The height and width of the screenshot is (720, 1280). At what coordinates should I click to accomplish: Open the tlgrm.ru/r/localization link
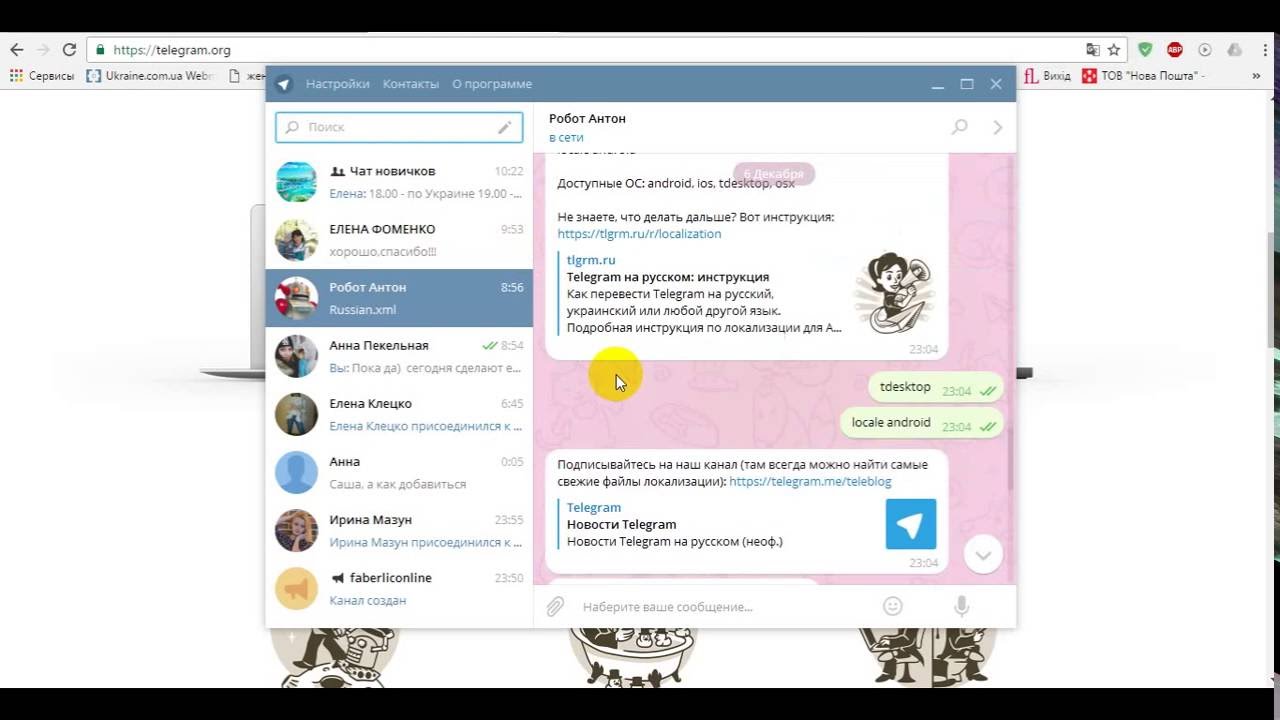[639, 233]
